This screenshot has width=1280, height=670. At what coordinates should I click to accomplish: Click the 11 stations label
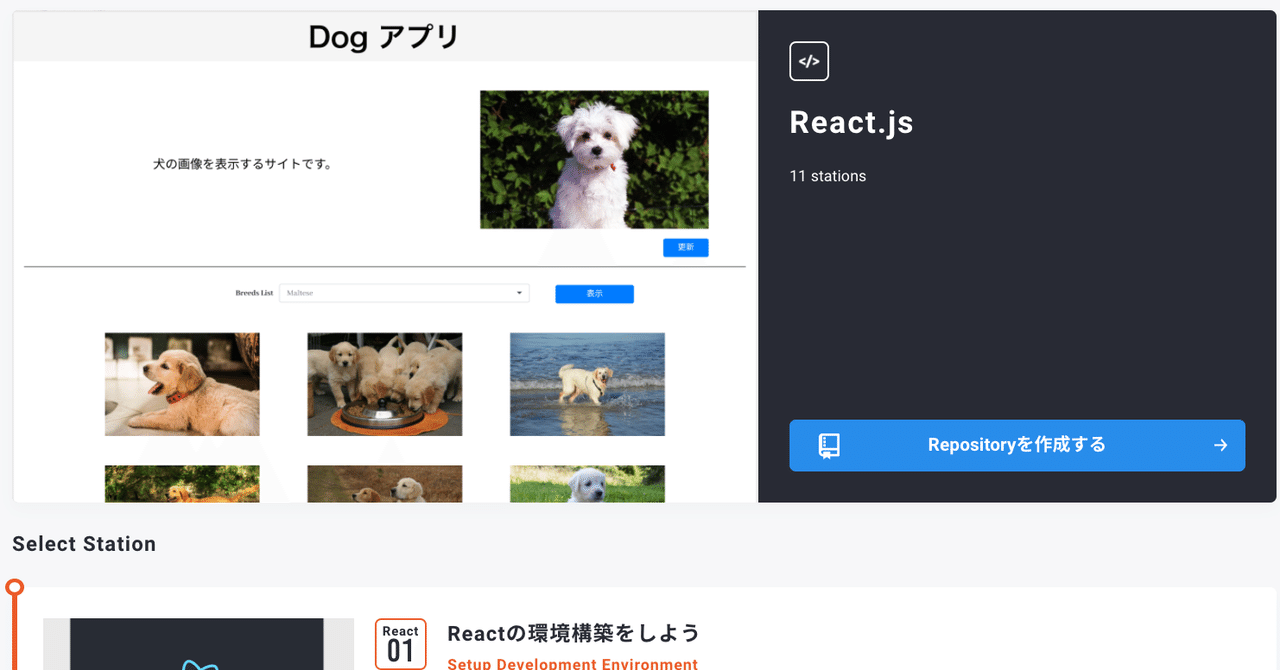[827, 176]
